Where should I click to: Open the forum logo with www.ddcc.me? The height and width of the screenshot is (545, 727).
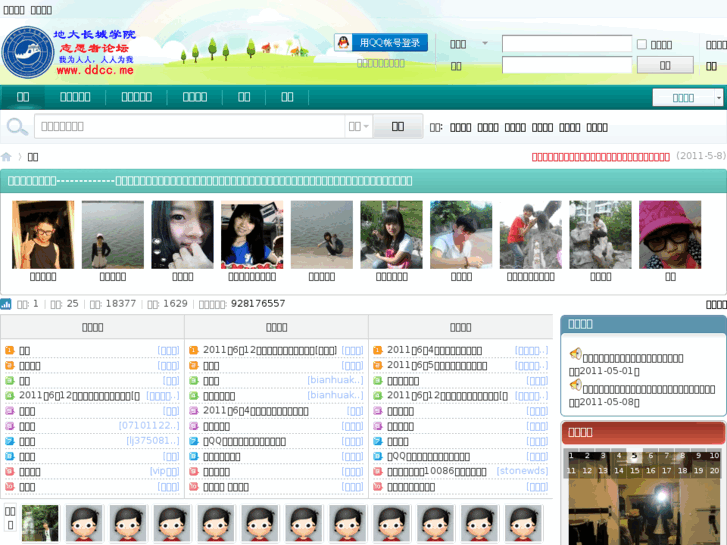point(69,52)
